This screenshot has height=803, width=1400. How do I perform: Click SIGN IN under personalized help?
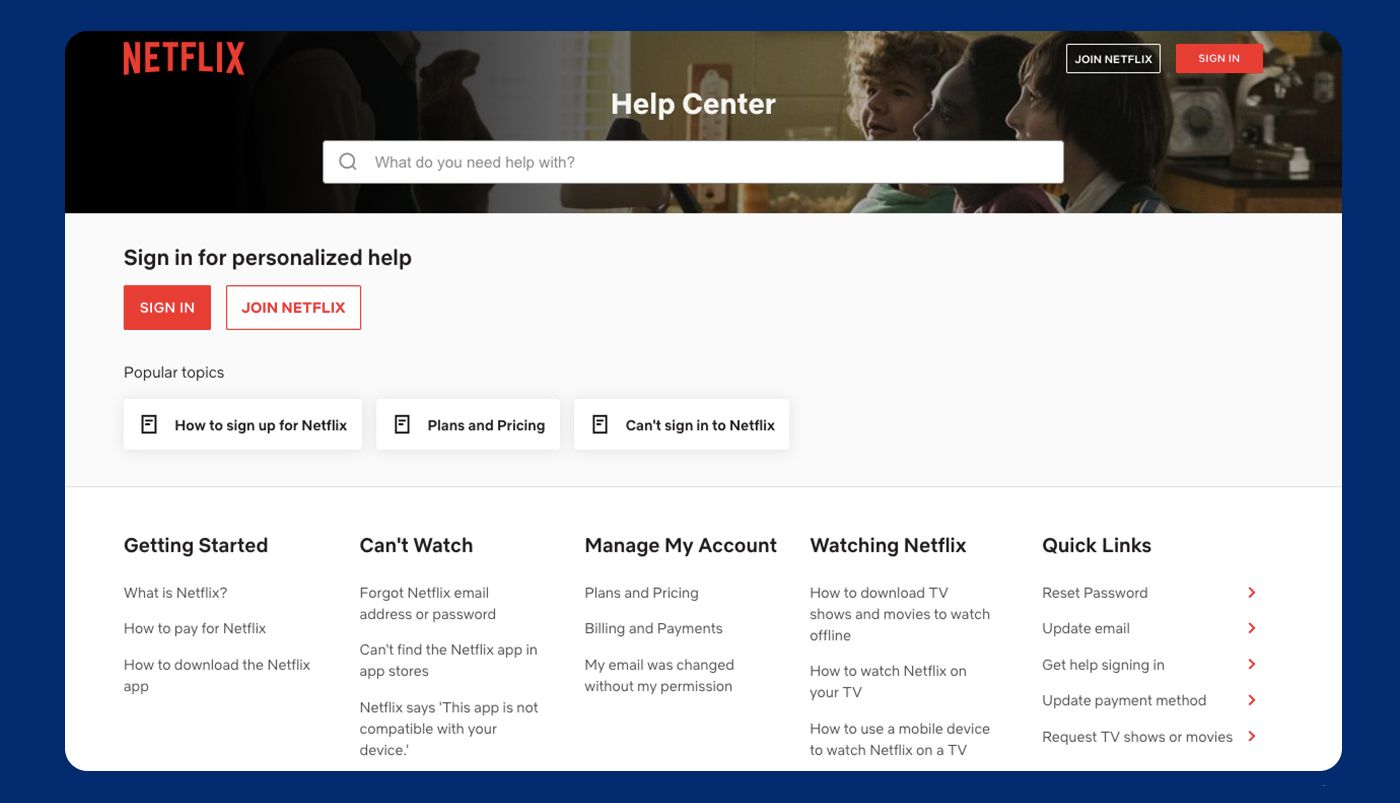coord(167,307)
